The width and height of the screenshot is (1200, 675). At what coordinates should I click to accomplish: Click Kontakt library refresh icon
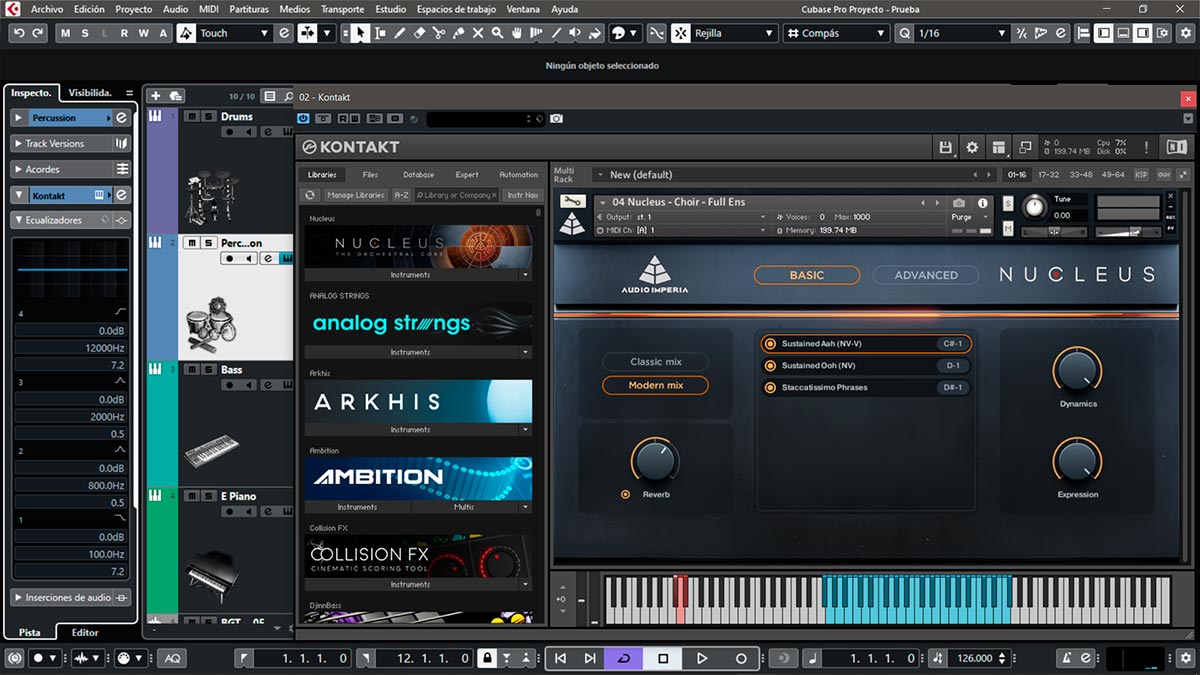pyautogui.click(x=311, y=195)
